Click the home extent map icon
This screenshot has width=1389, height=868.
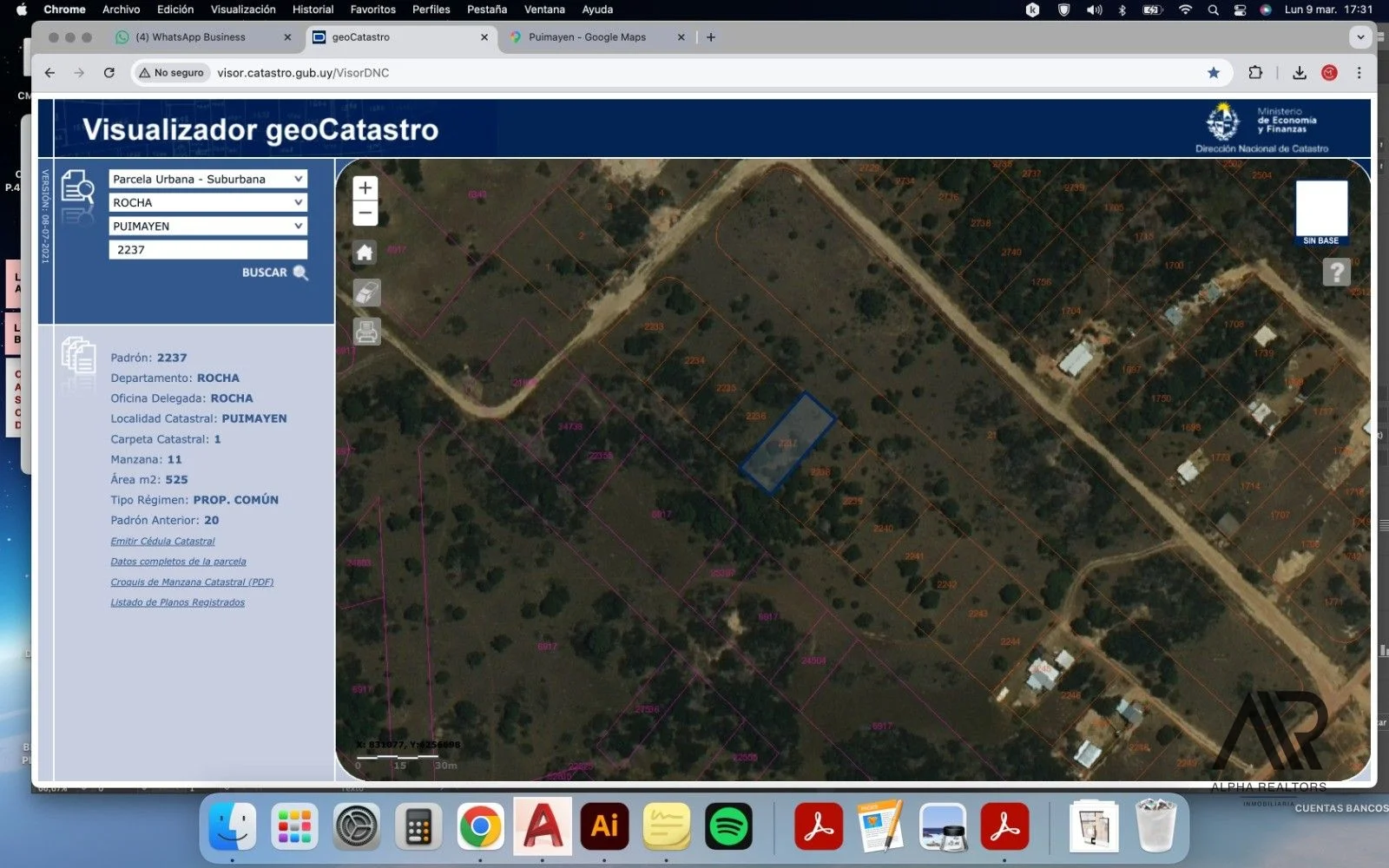coord(365,253)
